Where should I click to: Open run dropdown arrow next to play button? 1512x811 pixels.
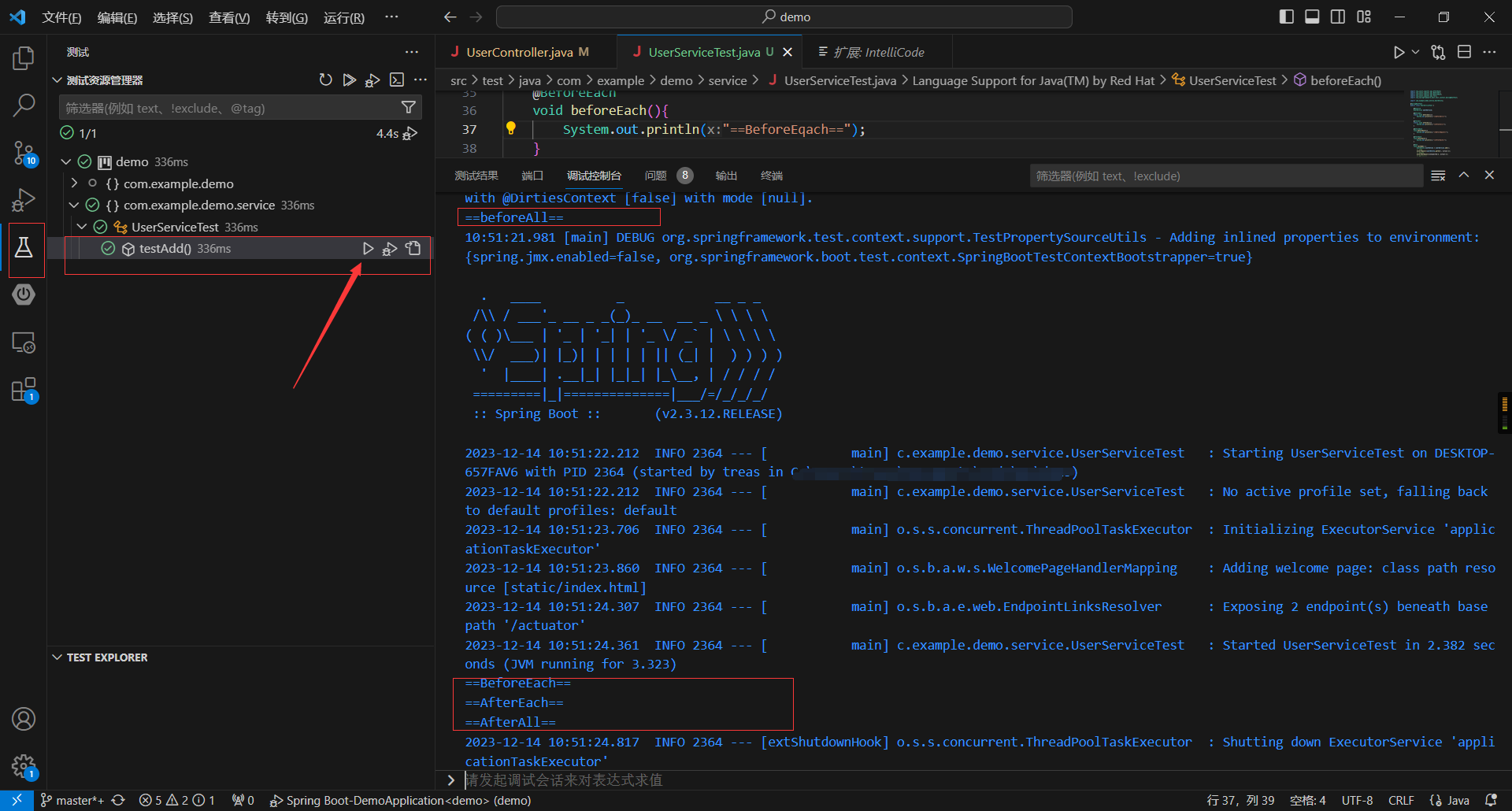(1415, 52)
